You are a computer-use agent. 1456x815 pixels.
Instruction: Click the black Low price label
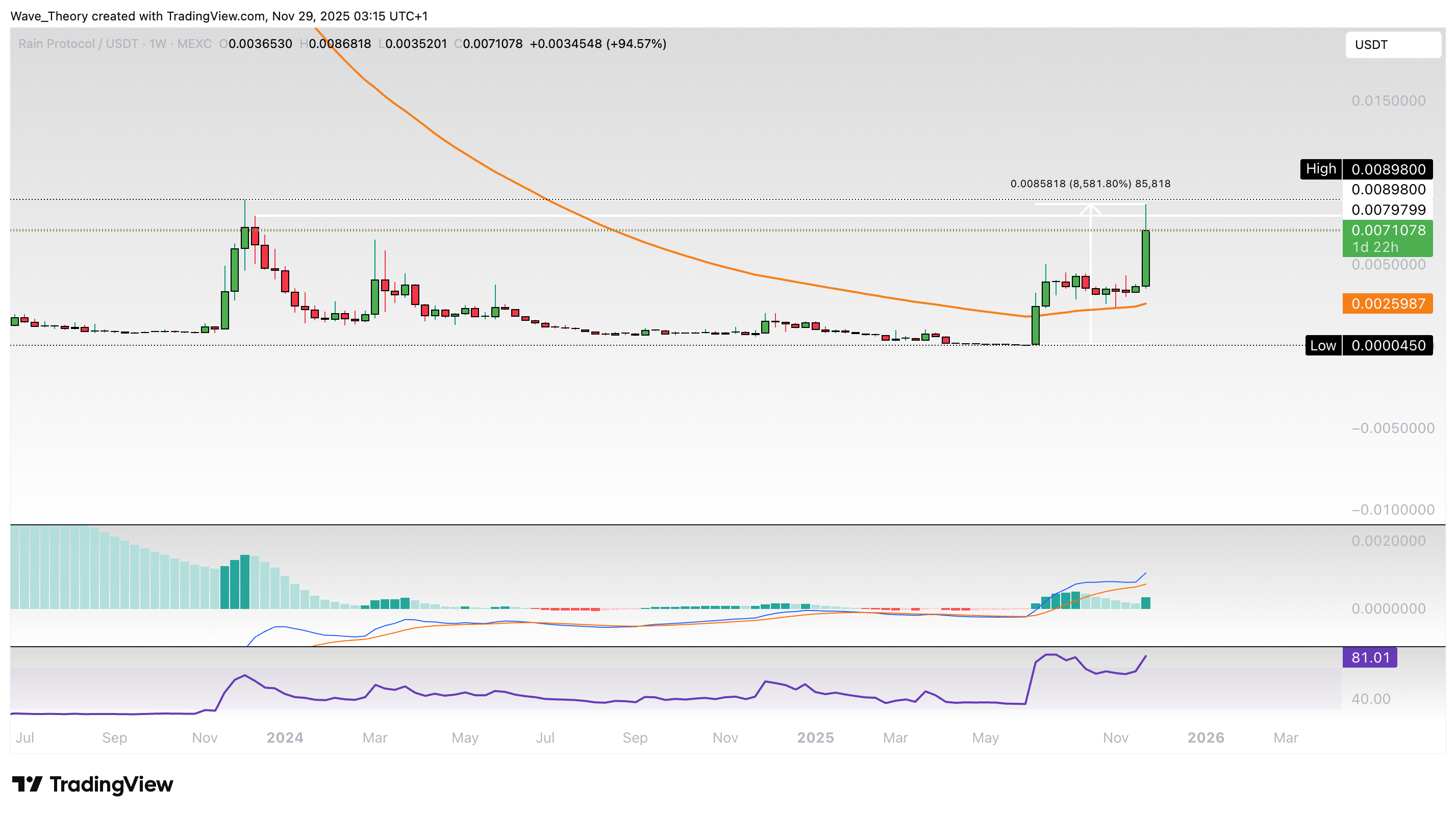click(1323, 345)
